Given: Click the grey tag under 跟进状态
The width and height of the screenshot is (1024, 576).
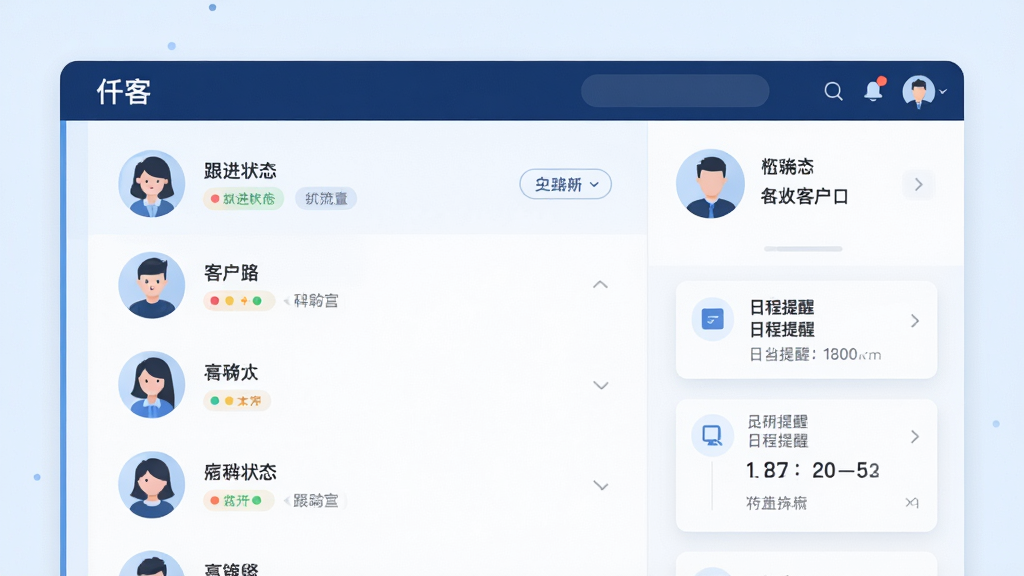Looking at the screenshot, I should (326, 199).
